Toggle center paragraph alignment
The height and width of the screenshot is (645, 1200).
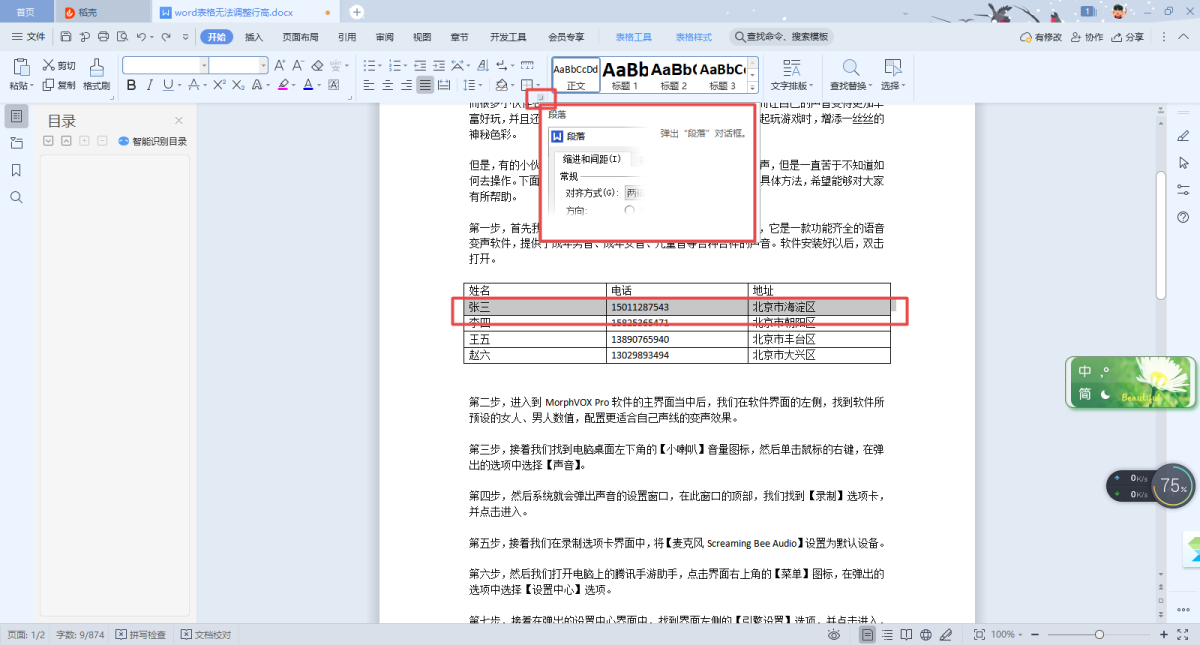click(x=388, y=85)
